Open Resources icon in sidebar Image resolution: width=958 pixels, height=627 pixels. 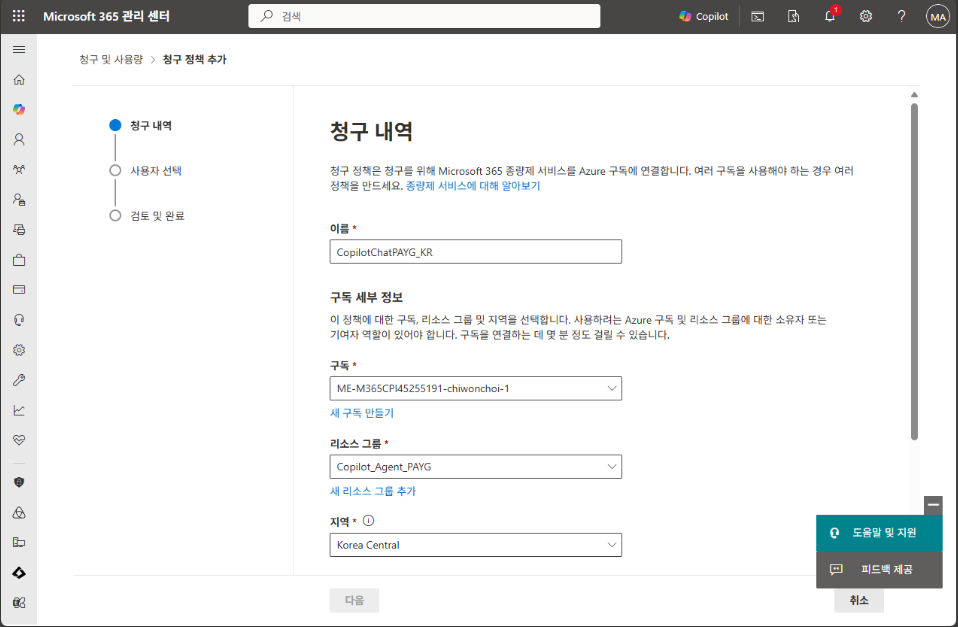tap(19, 230)
